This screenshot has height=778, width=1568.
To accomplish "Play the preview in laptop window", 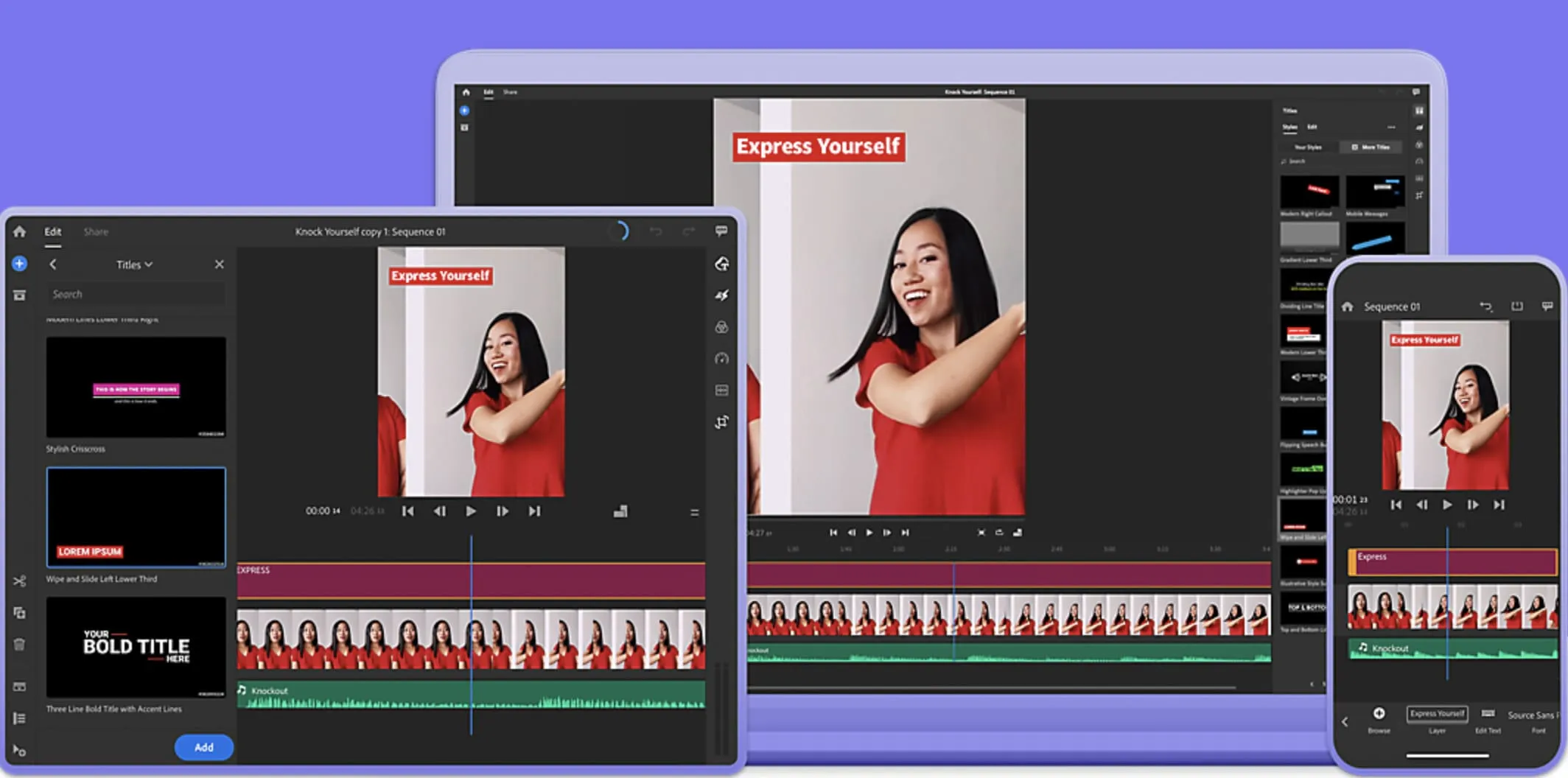I will coord(869,532).
